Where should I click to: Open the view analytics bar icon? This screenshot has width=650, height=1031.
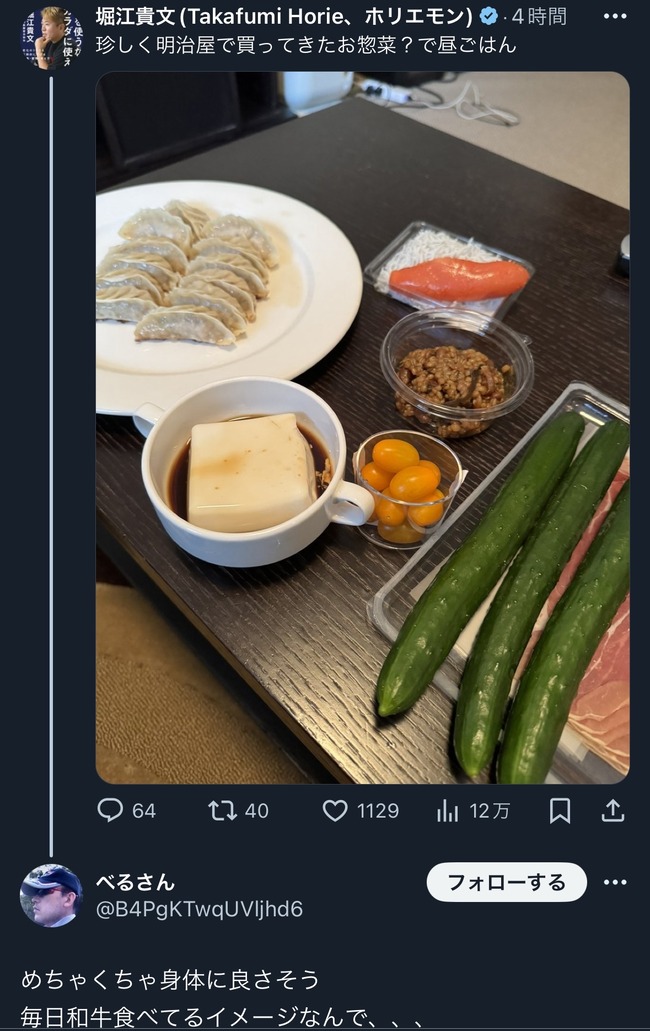pos(448,810)
